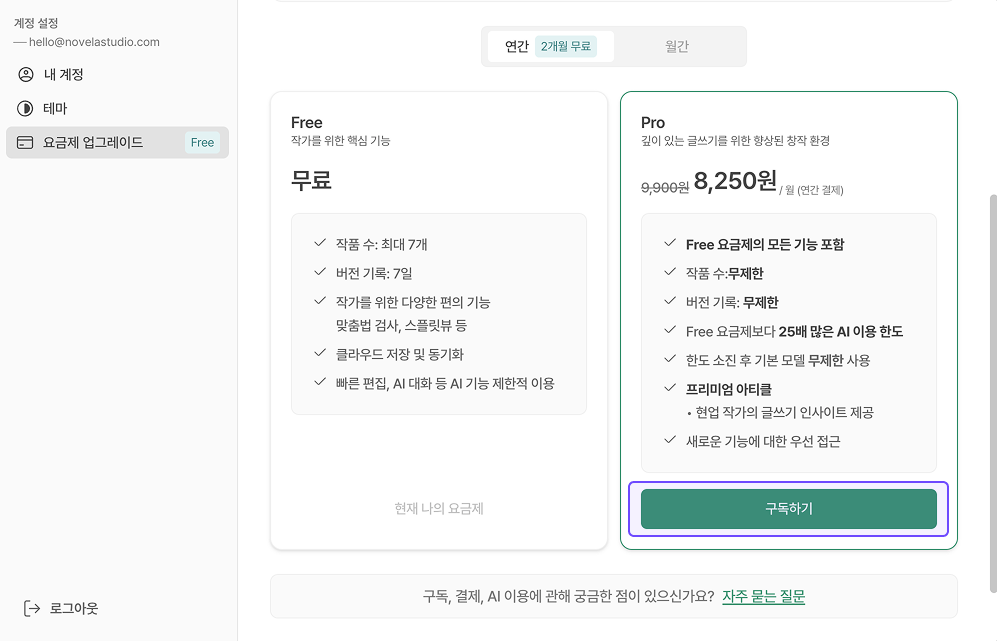Click the Free badge in sidebar
The width and height of the screenshot is (997, 641).
point(202,142)
